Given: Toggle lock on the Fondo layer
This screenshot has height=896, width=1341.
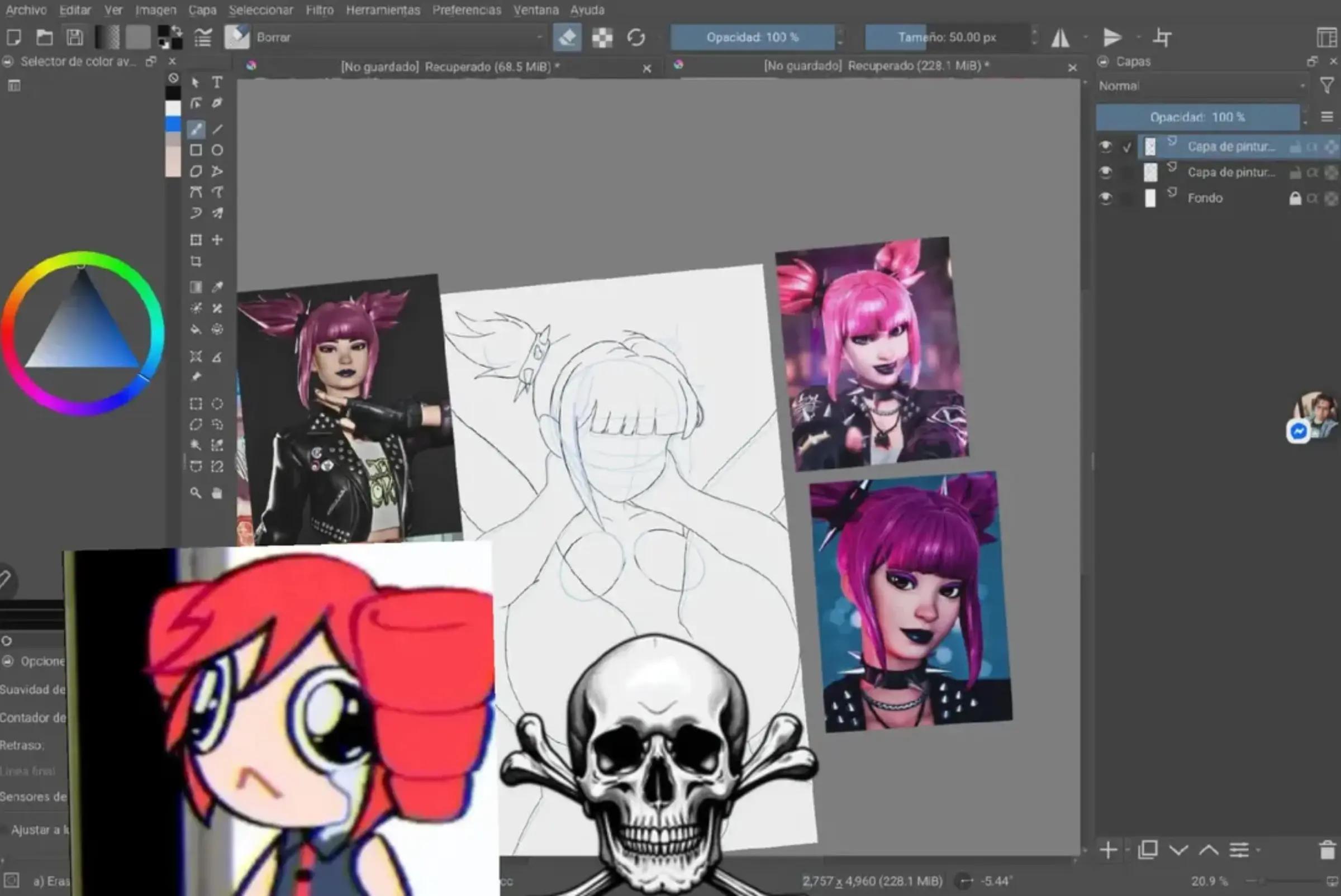Looking at the screenshot, I should point(1295,198).
